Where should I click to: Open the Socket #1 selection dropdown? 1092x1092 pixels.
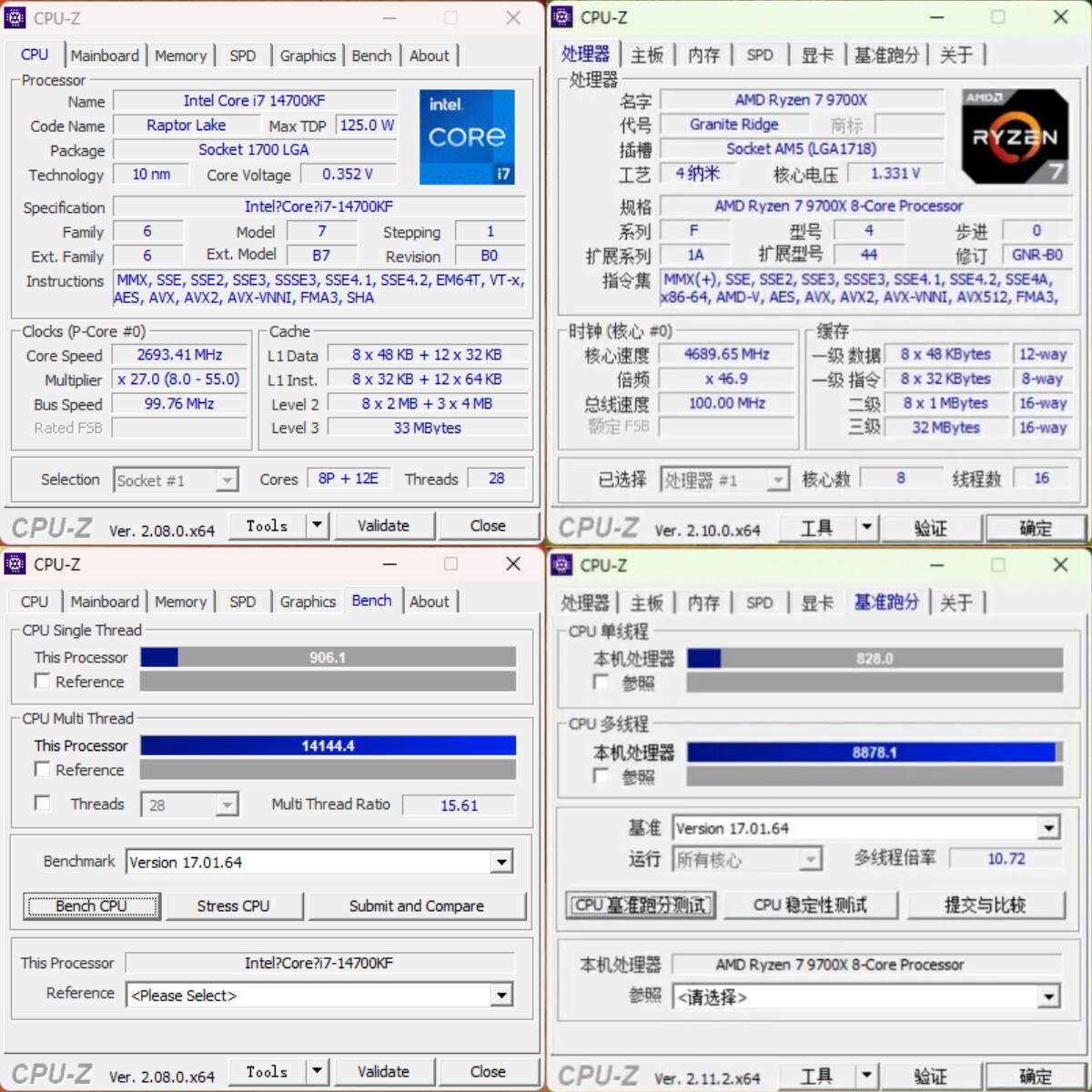[227, 480]
